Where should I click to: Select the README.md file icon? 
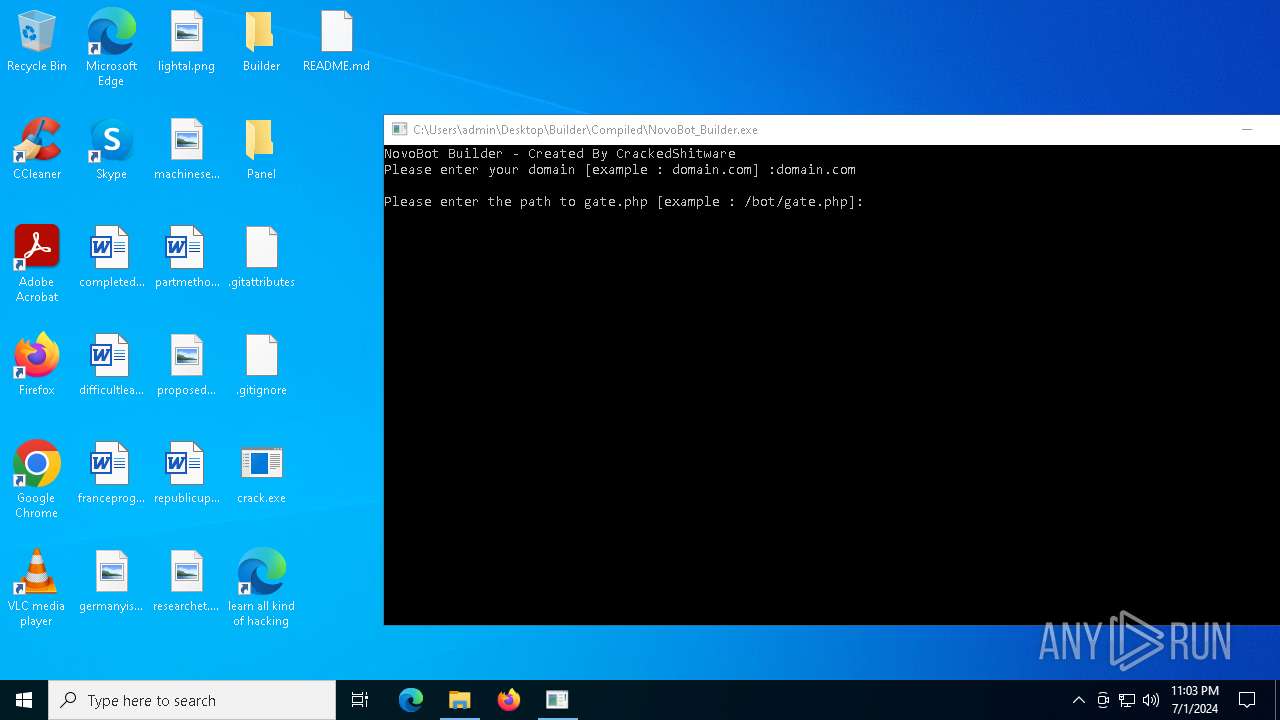[336, 42]
